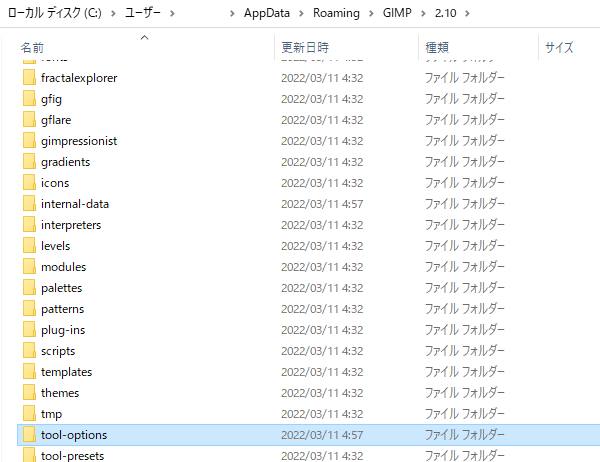This screenshot has height=462, width=600.
Task: Click the scripts folder icon
Action: [x=29, y=351]
